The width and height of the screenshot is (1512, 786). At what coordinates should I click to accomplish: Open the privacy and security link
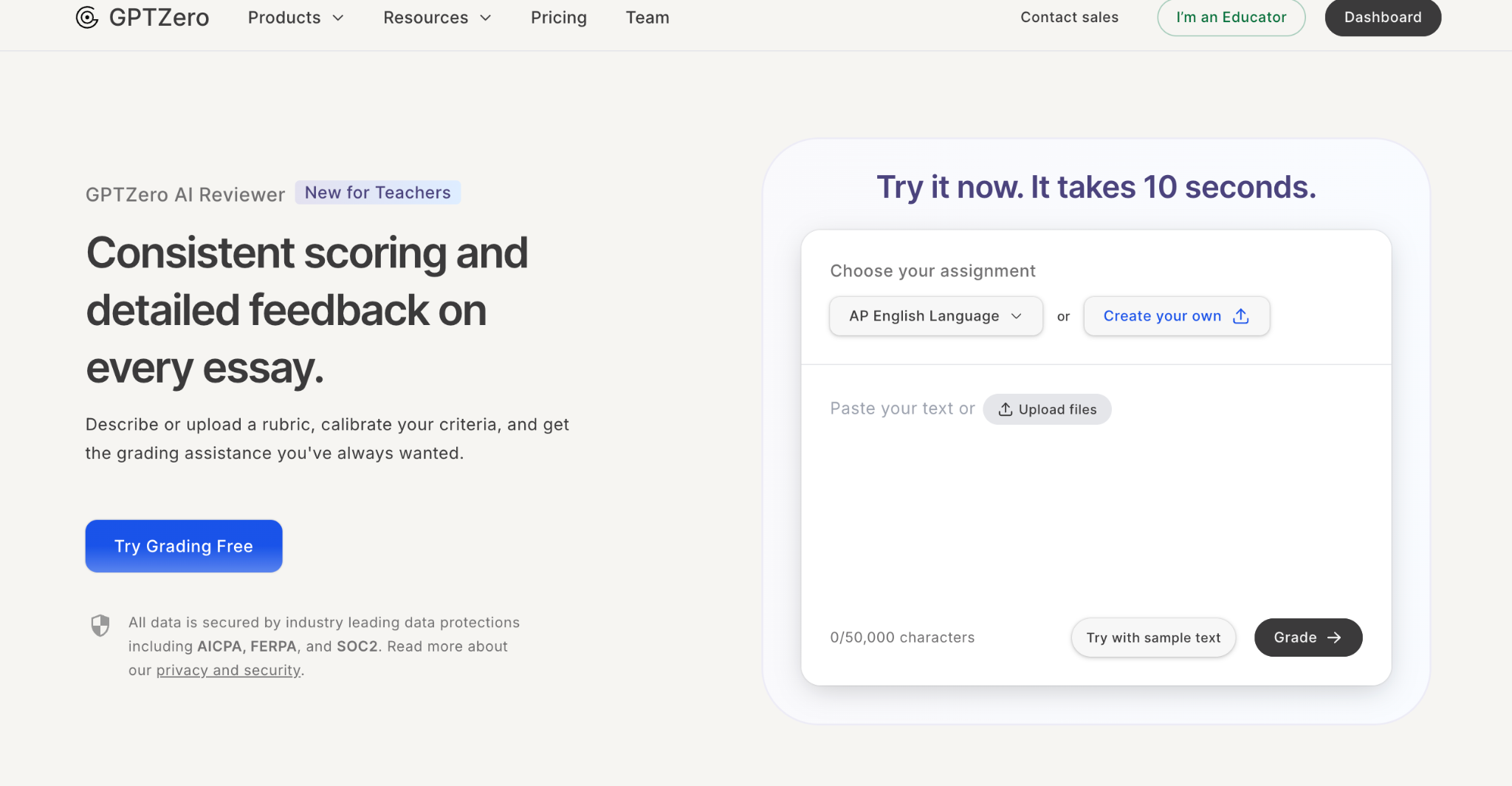[x=228, y=670]
